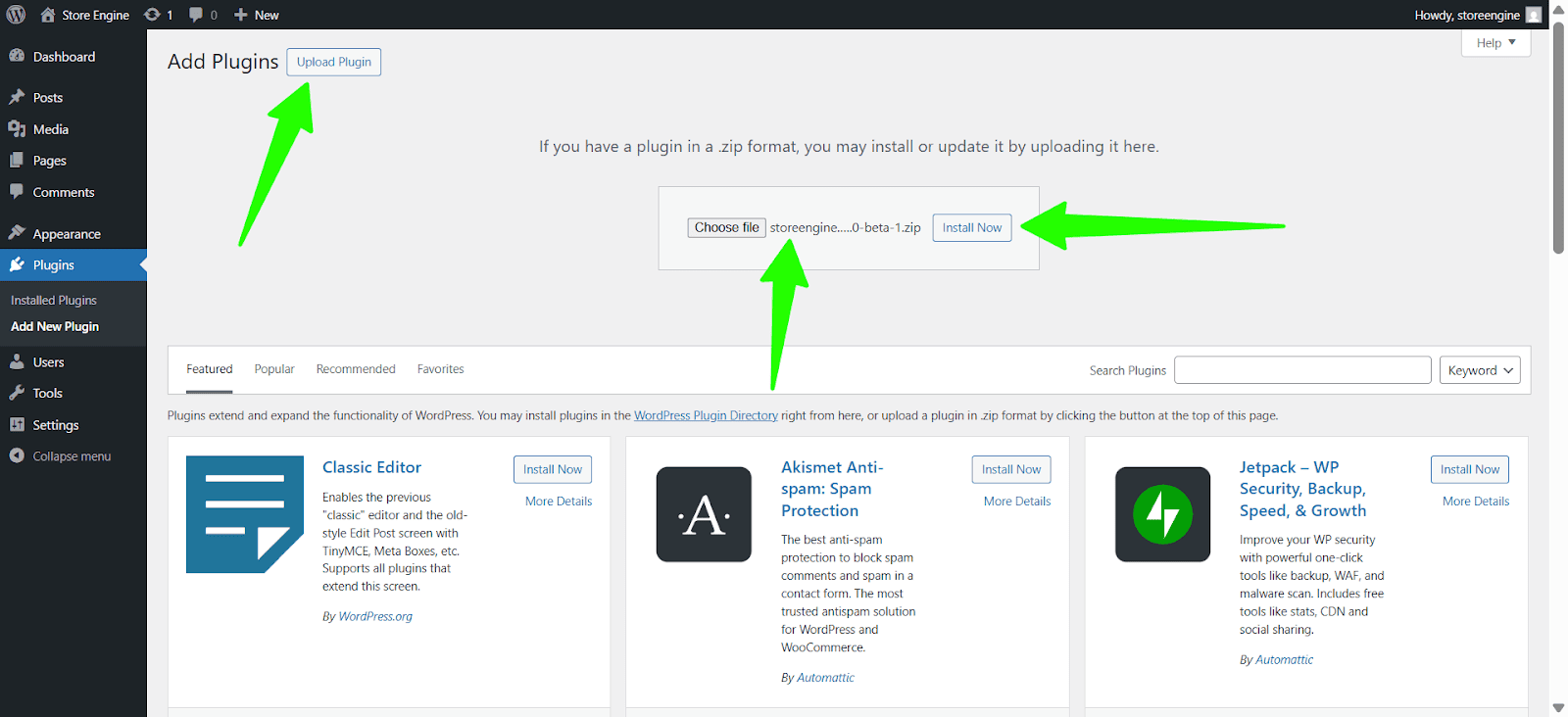
Task: Open More Details for Classic Editor
Action: pyautogui.click(x=559, y=501)
